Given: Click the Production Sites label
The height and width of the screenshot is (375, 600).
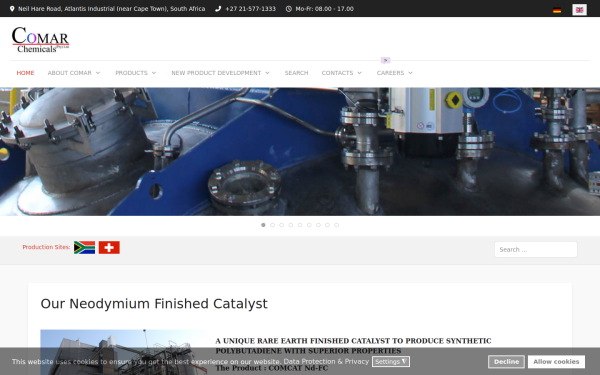Looking at the screenshot, I should [x=46, y=247].
